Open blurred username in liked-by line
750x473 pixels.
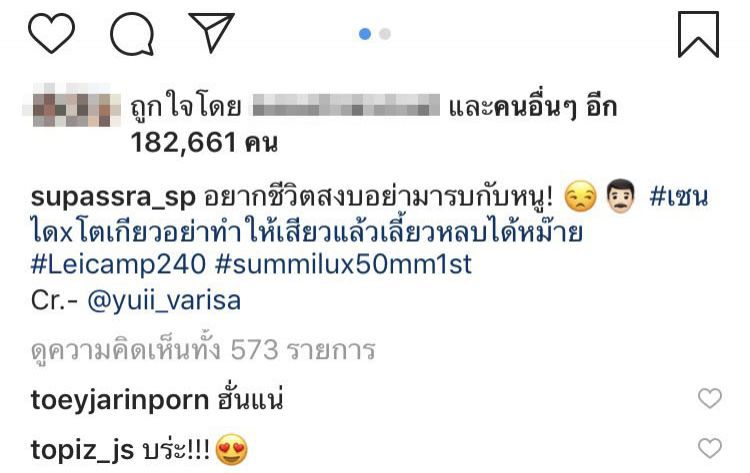(x=346, y=105)
